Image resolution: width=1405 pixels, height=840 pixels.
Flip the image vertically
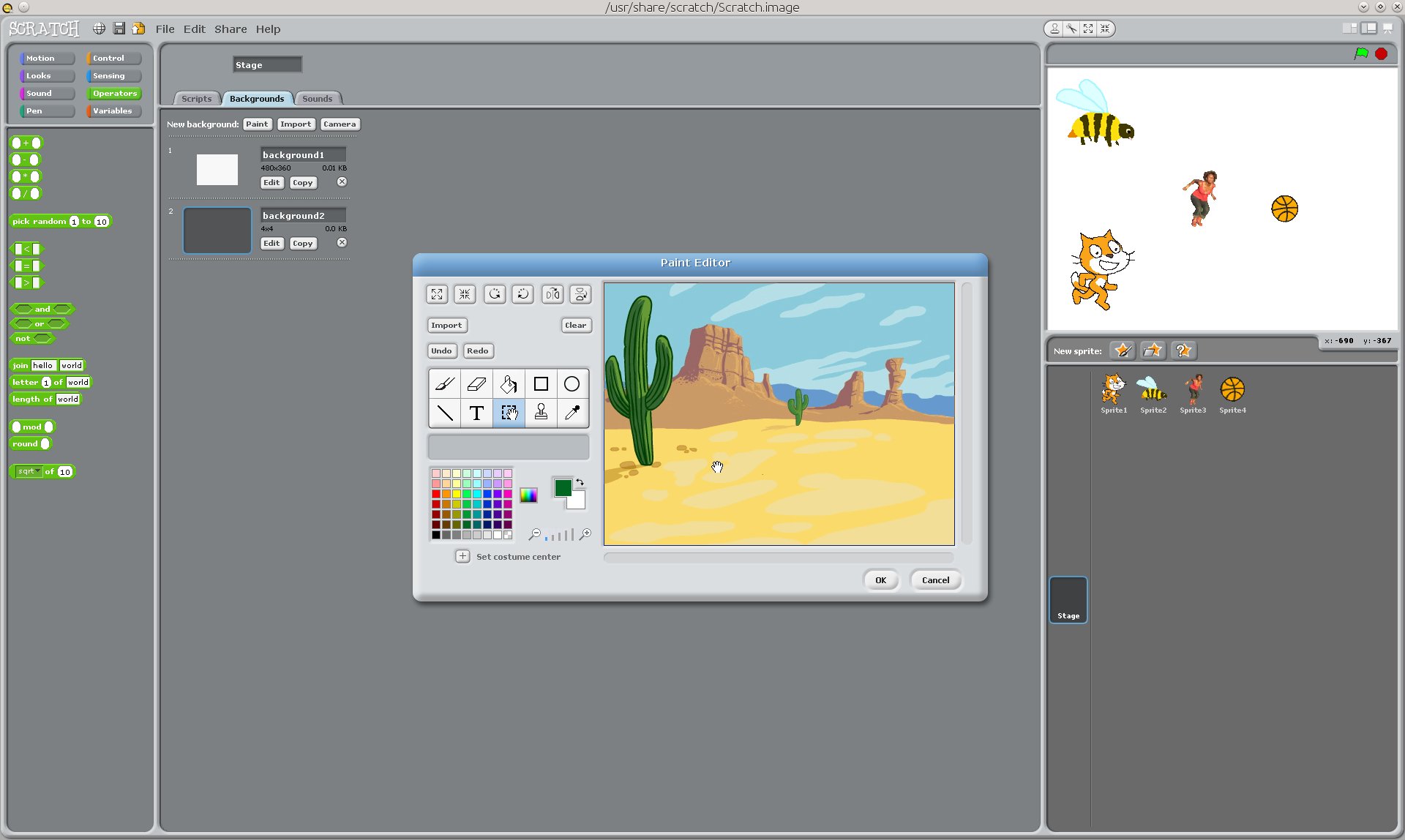pyautogui.click(x=580, y=294)
